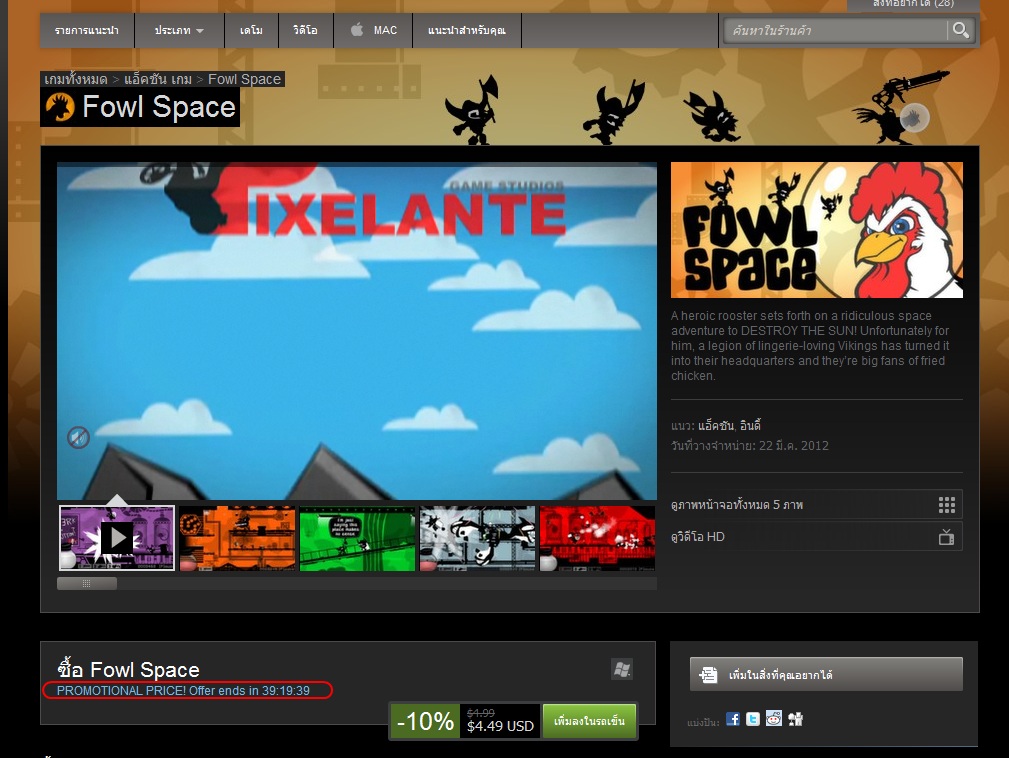Click the Apple logo next to MAC
This screenshot has height=758, width=1009.
(357, 30)
